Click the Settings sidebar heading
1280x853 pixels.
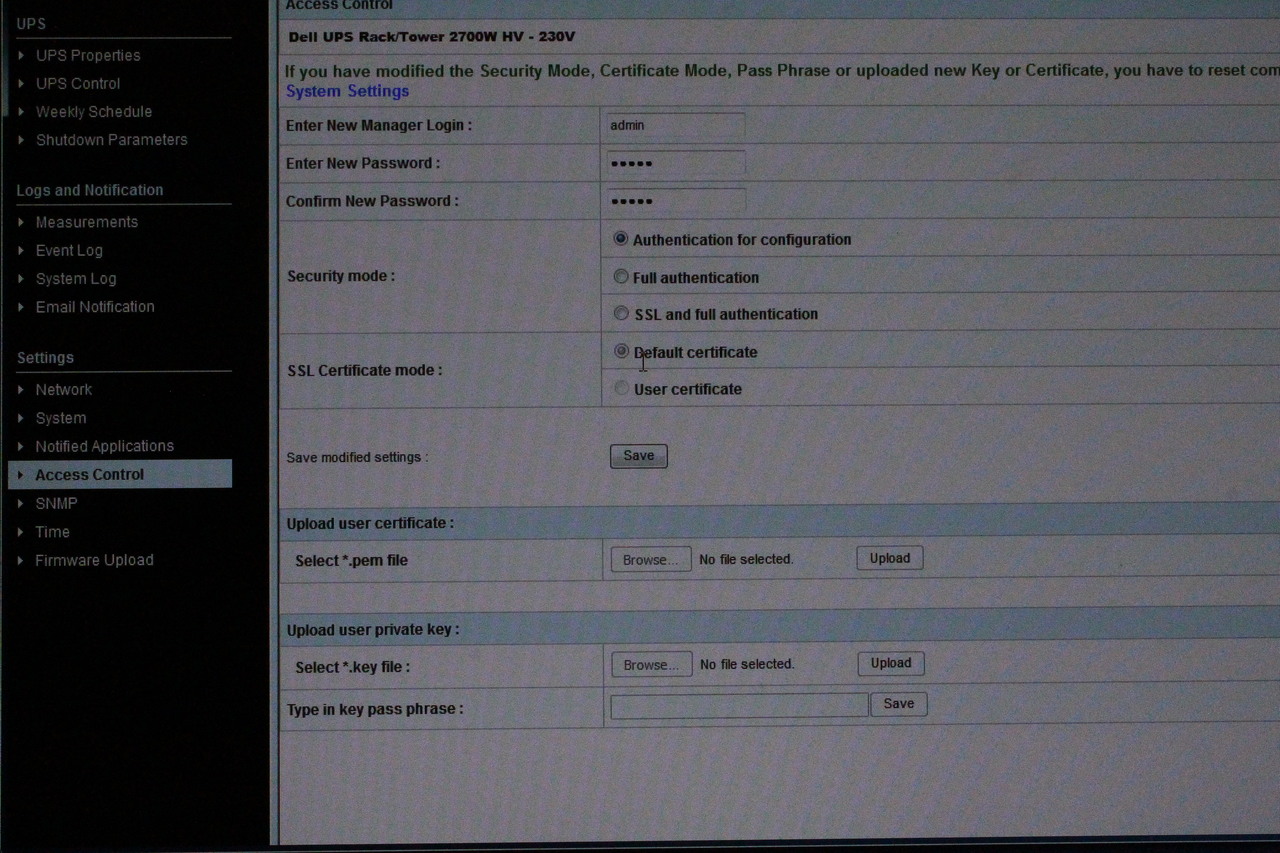tap(45, 358)
